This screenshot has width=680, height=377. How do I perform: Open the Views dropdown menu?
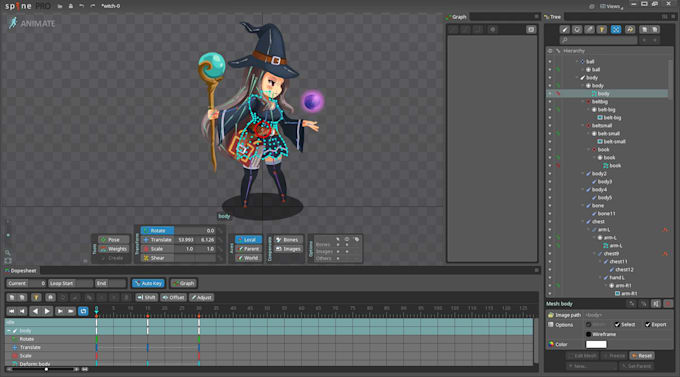[611, 6]
